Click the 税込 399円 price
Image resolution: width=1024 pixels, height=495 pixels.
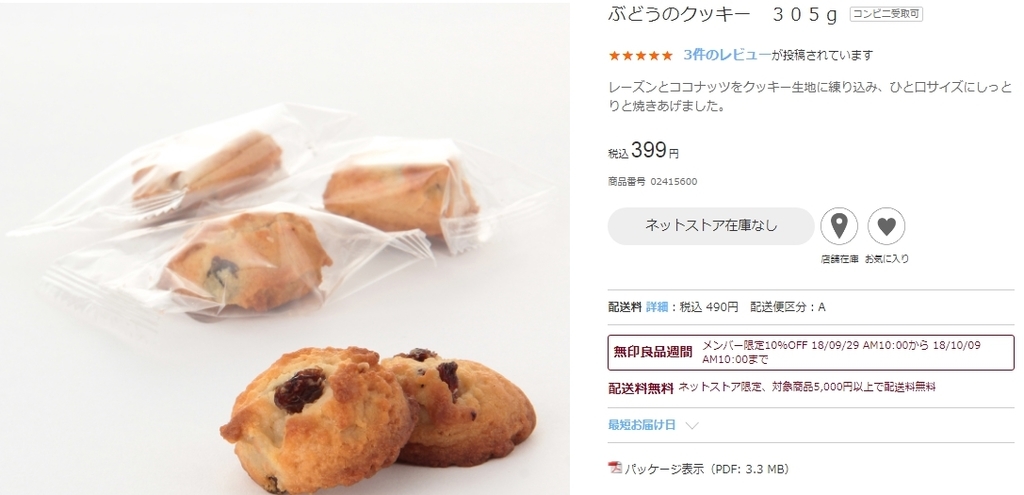click(x=643, y=152)
